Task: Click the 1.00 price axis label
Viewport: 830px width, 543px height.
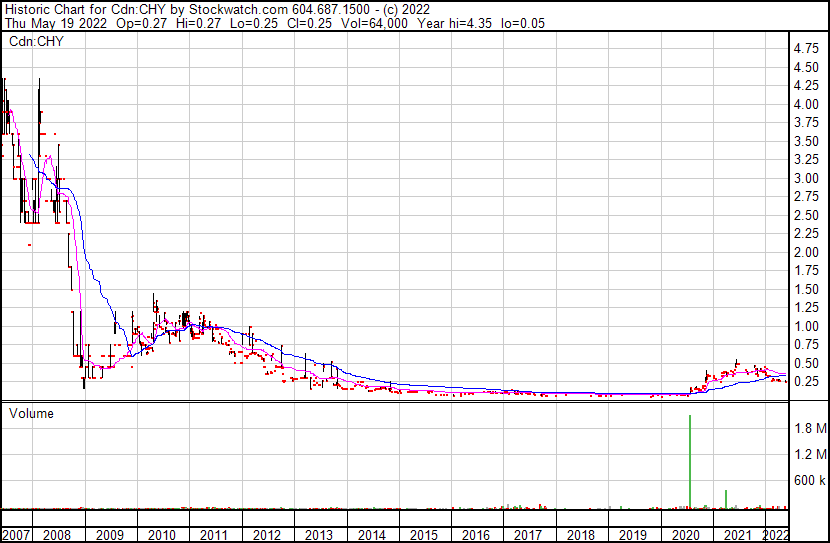Action: tap(806, 326)
